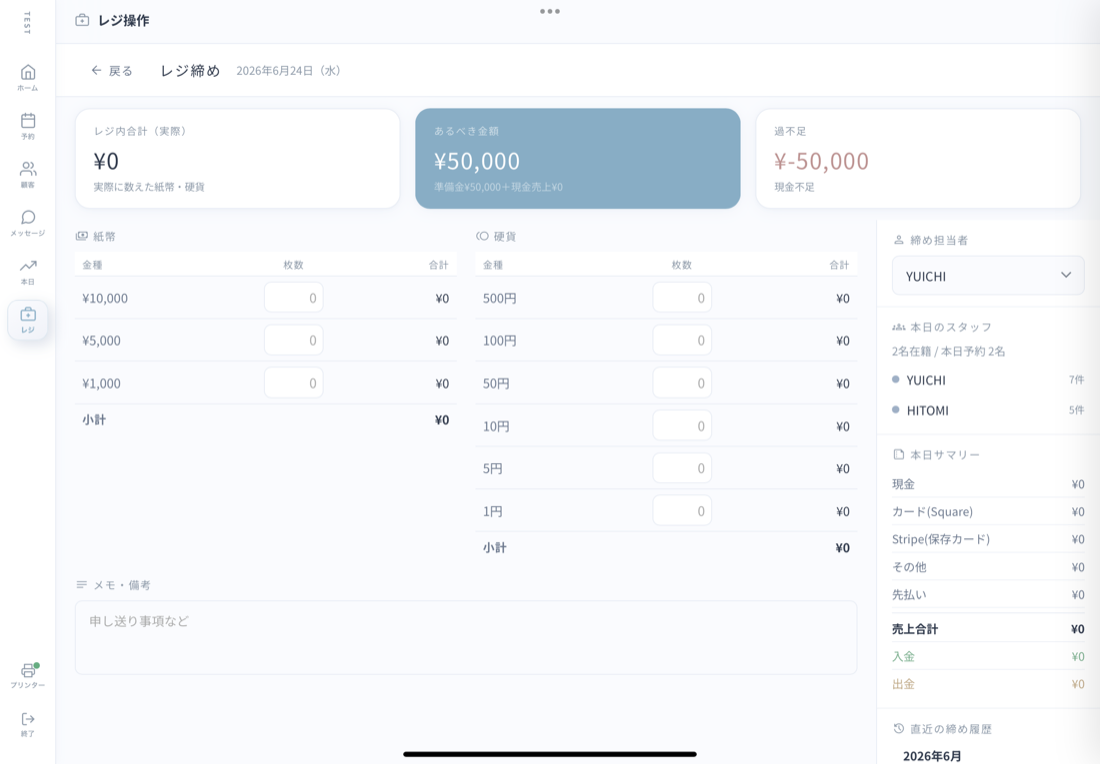This screenshot has width=1100, height=764.
Task: Click the ¥10,000 bill count field
Action: pos(293,297)
